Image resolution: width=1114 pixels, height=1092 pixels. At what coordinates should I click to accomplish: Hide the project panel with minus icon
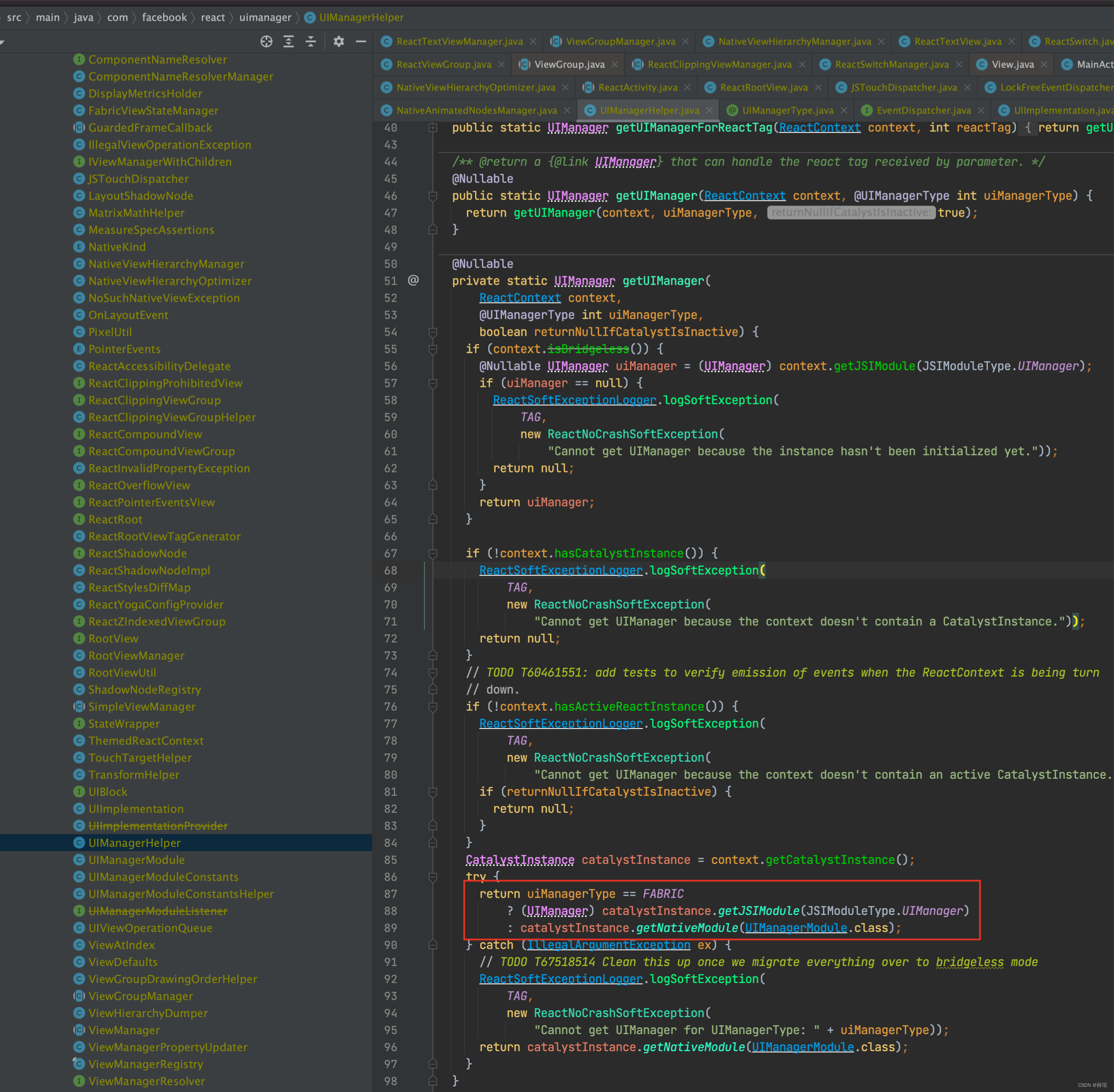(x=361, y=41)
